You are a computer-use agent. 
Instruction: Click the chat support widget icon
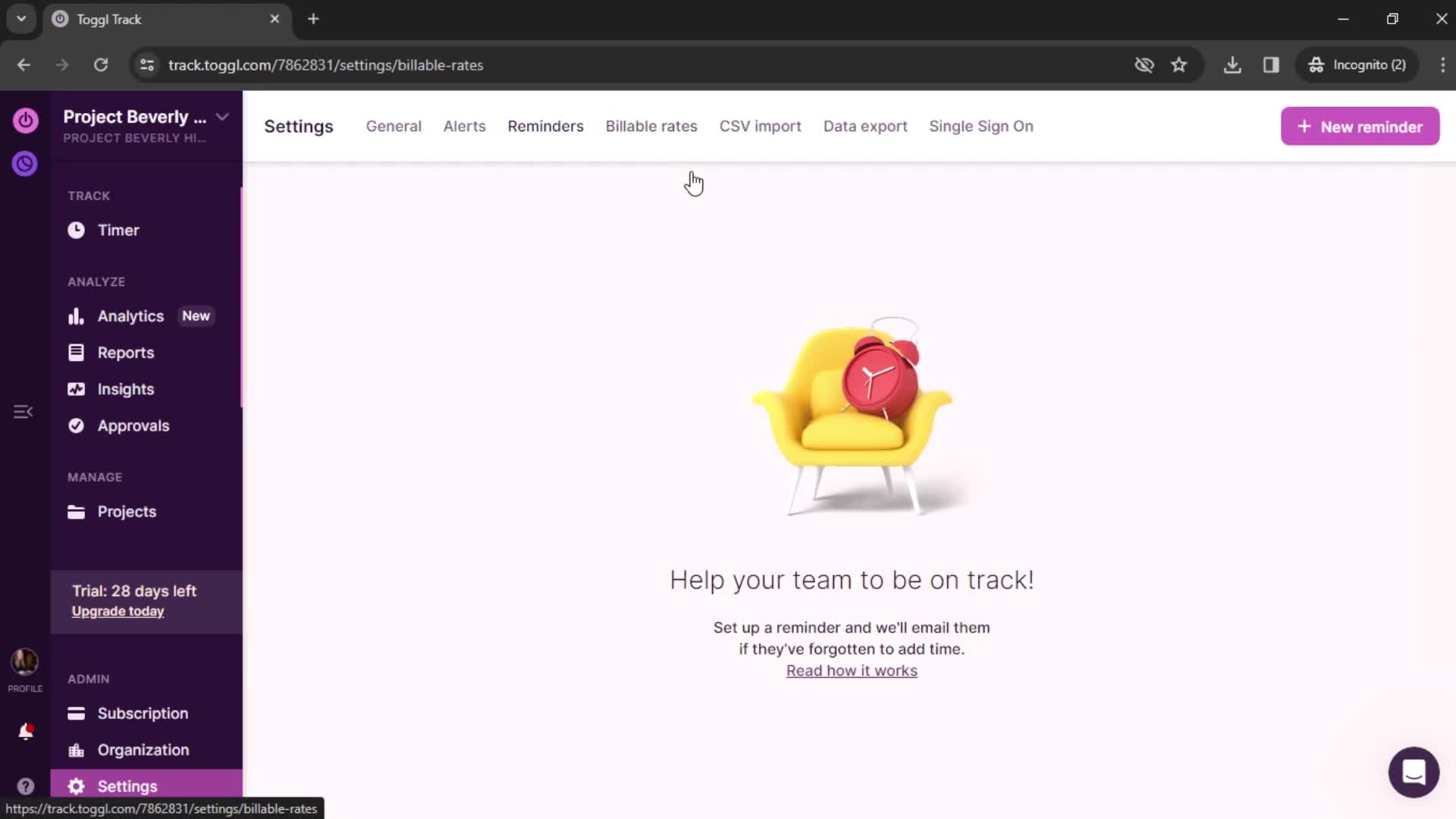[1413, 771]
